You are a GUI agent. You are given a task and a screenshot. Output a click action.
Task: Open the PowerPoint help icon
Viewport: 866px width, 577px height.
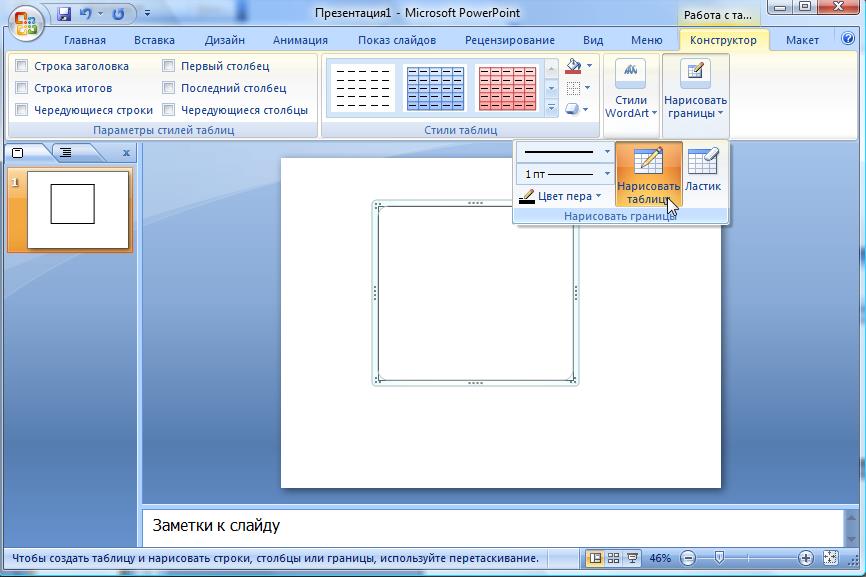click(x=847, y=38)
